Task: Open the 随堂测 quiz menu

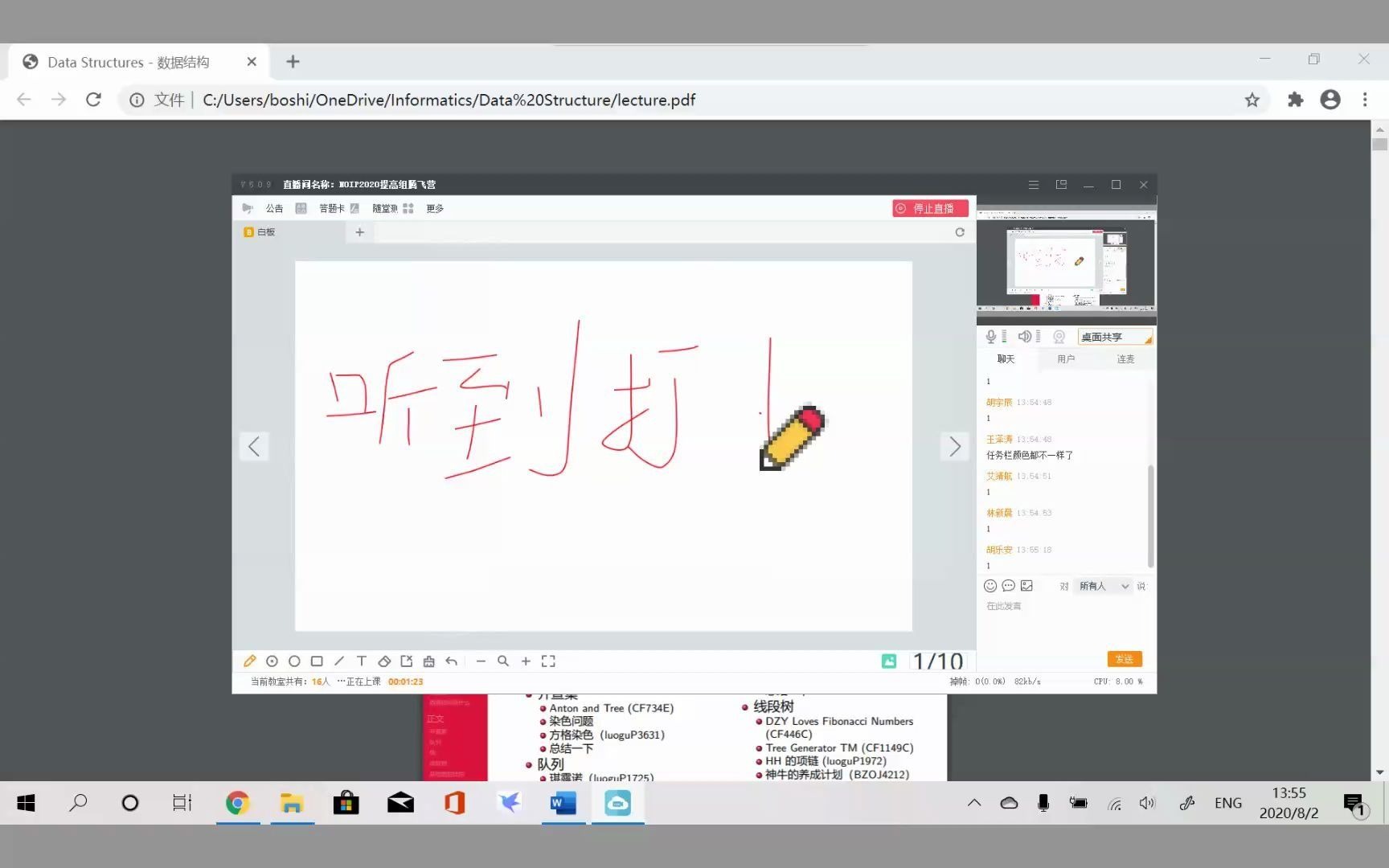Action: 385,208
